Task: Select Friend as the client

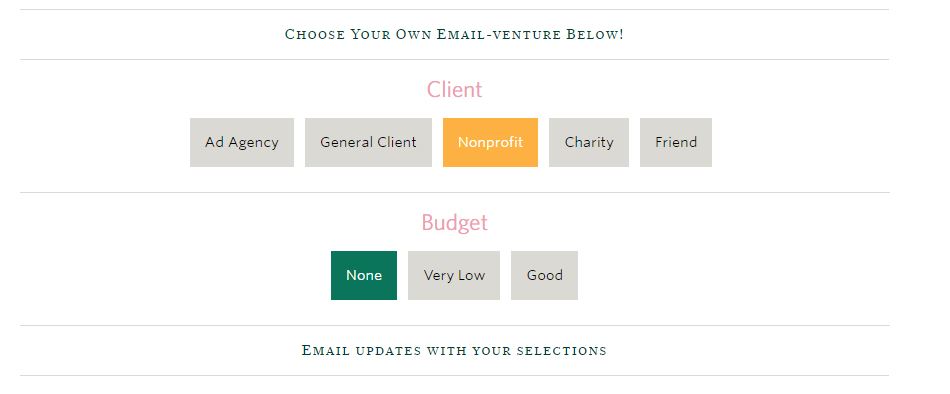Action: point(676,142)
